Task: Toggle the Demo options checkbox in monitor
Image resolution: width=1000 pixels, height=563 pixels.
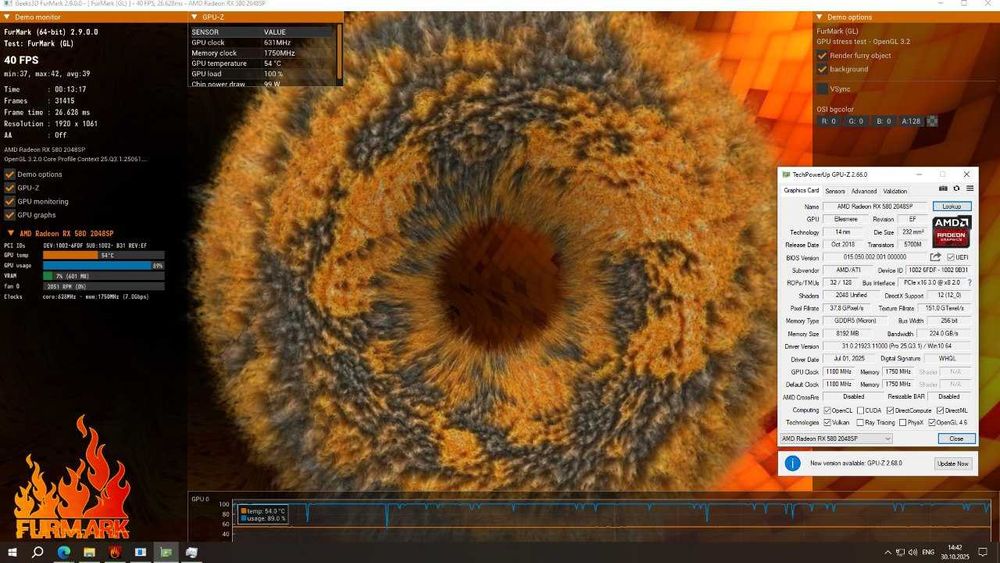Action: 10,174
